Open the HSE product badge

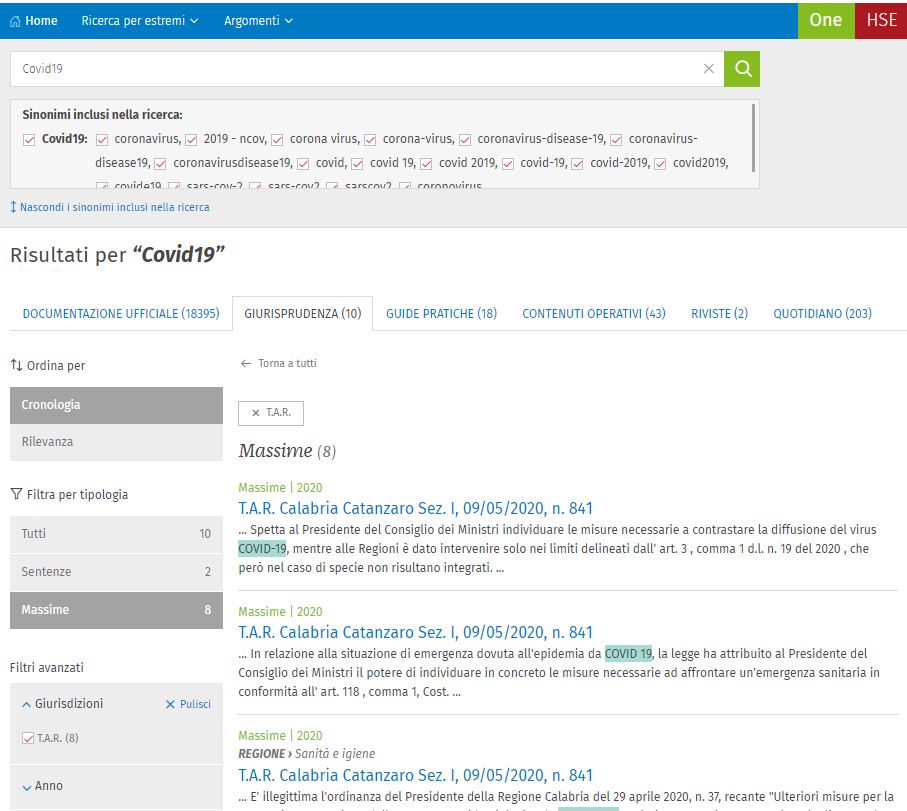click(881, 20)
